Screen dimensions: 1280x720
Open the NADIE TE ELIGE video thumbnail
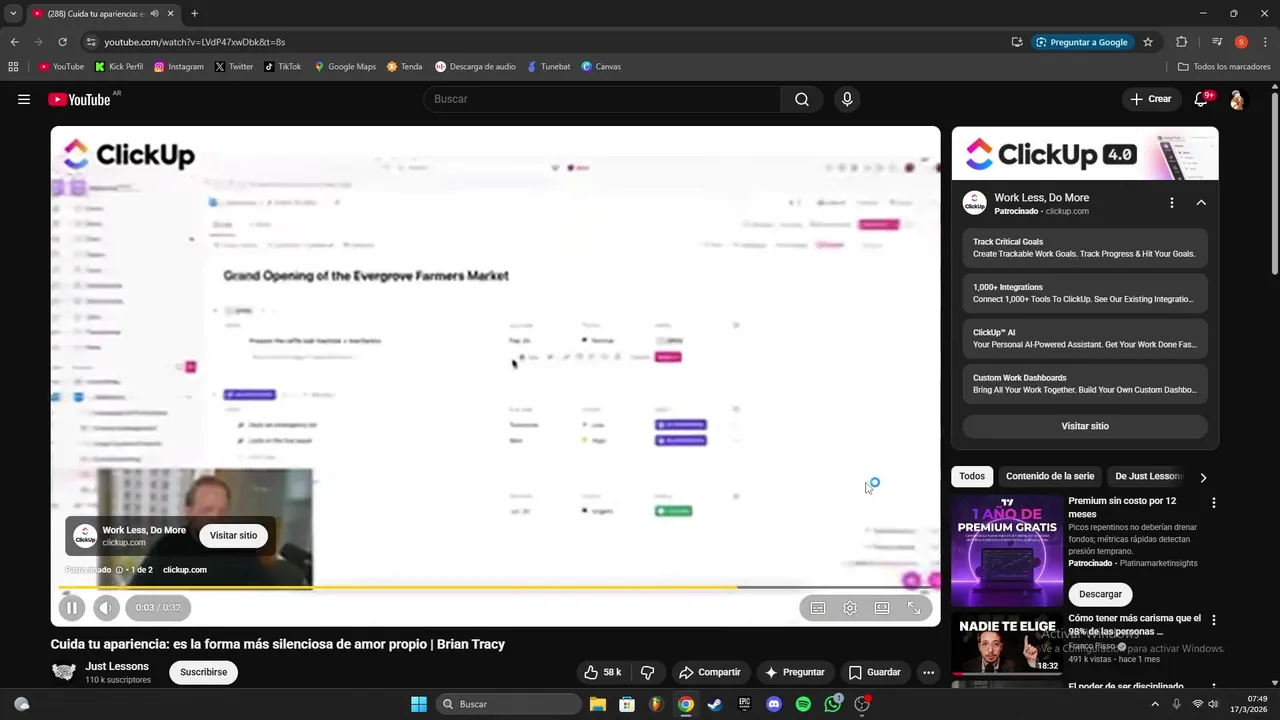(1007, 644)
